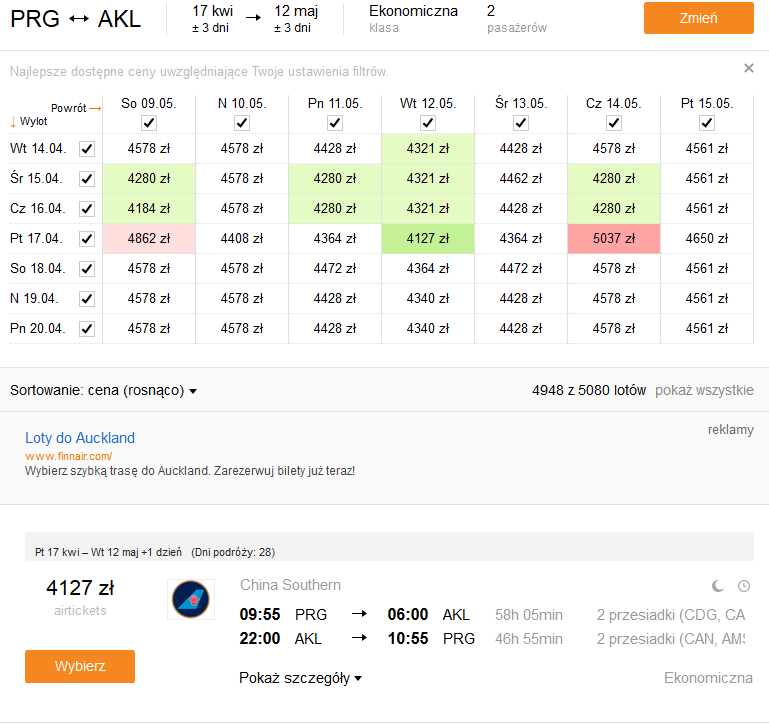
Task: Click the orange Zmień button
Action: click(x=698, y=18)
